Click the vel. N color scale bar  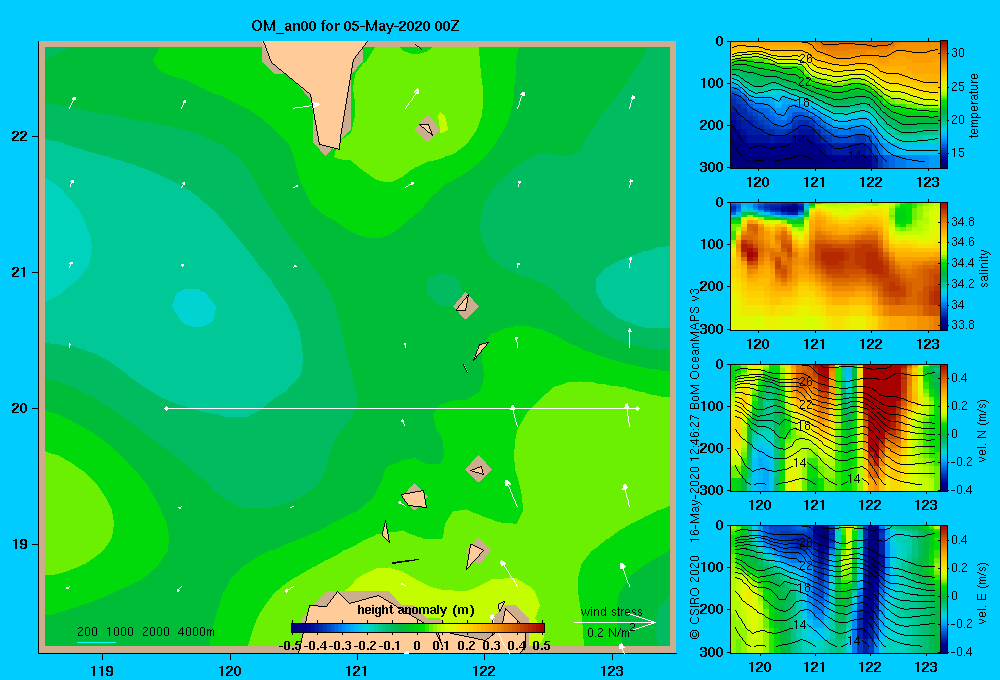point(944,427)
